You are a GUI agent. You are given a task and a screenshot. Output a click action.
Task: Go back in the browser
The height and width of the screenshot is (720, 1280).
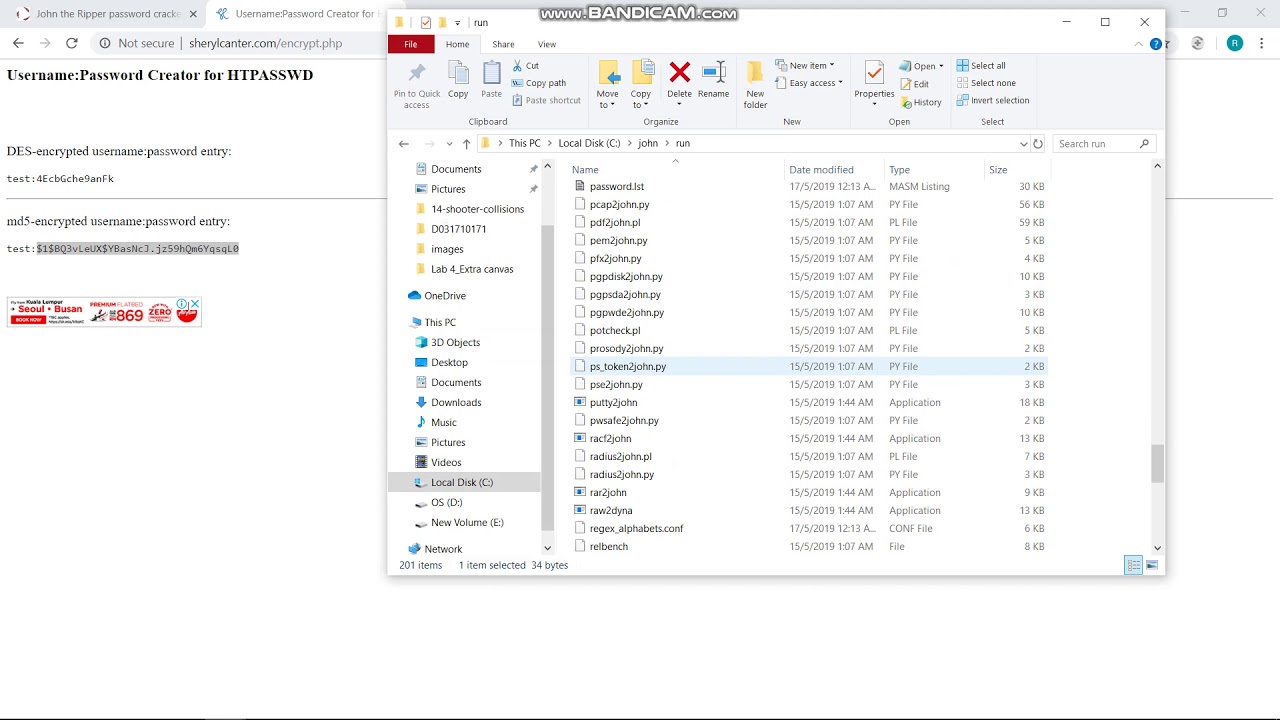tap(18, 43)
